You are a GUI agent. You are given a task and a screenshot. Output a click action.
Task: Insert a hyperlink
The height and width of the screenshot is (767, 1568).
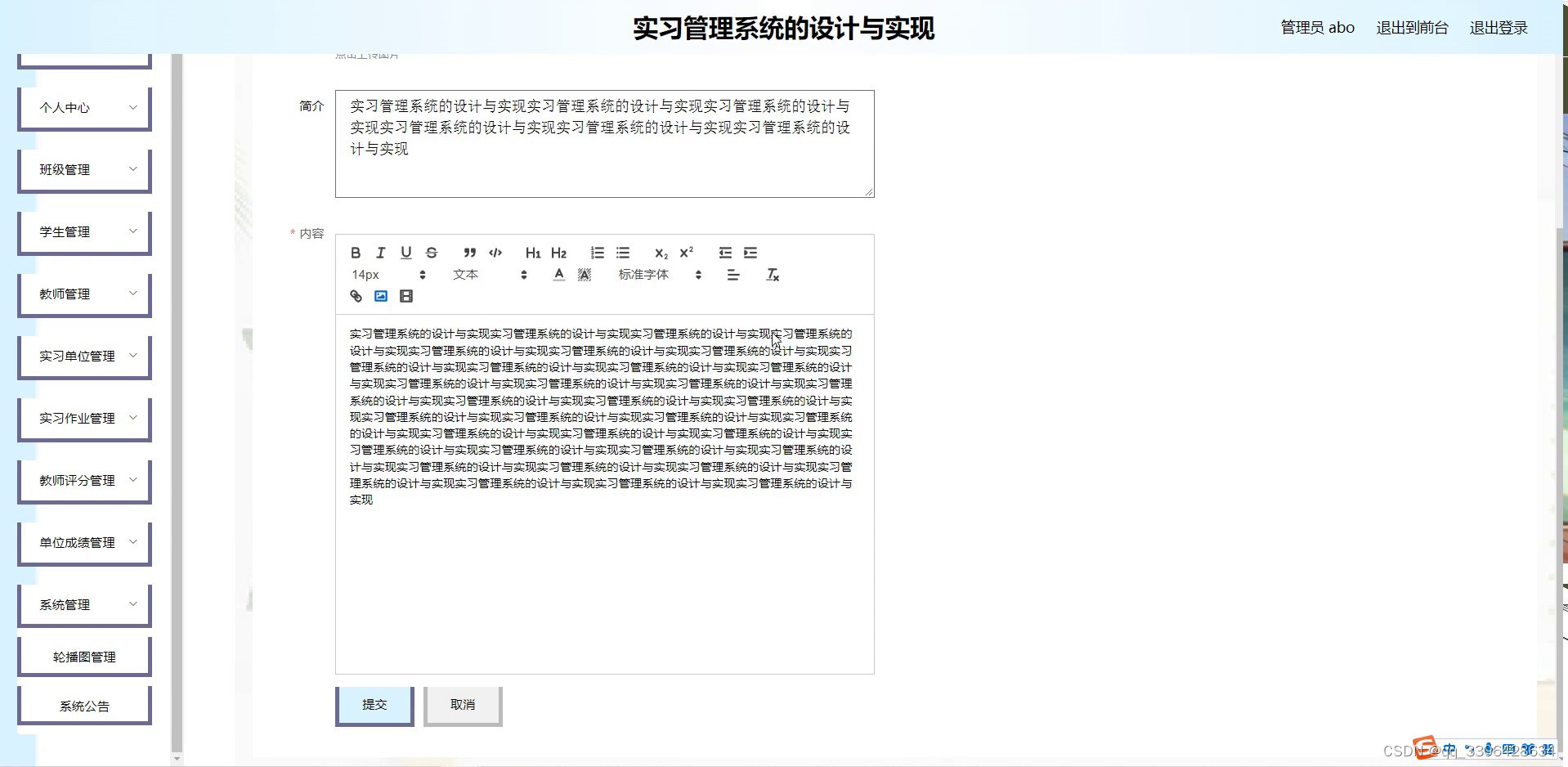356,296
